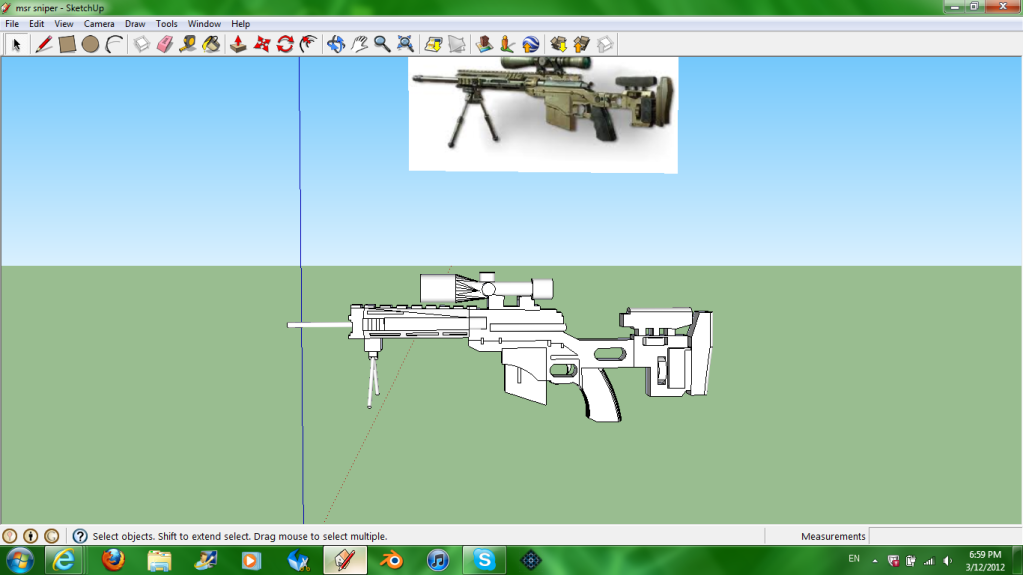
Task: Activate the Tape Measure tool
Action: click(188, 44)
